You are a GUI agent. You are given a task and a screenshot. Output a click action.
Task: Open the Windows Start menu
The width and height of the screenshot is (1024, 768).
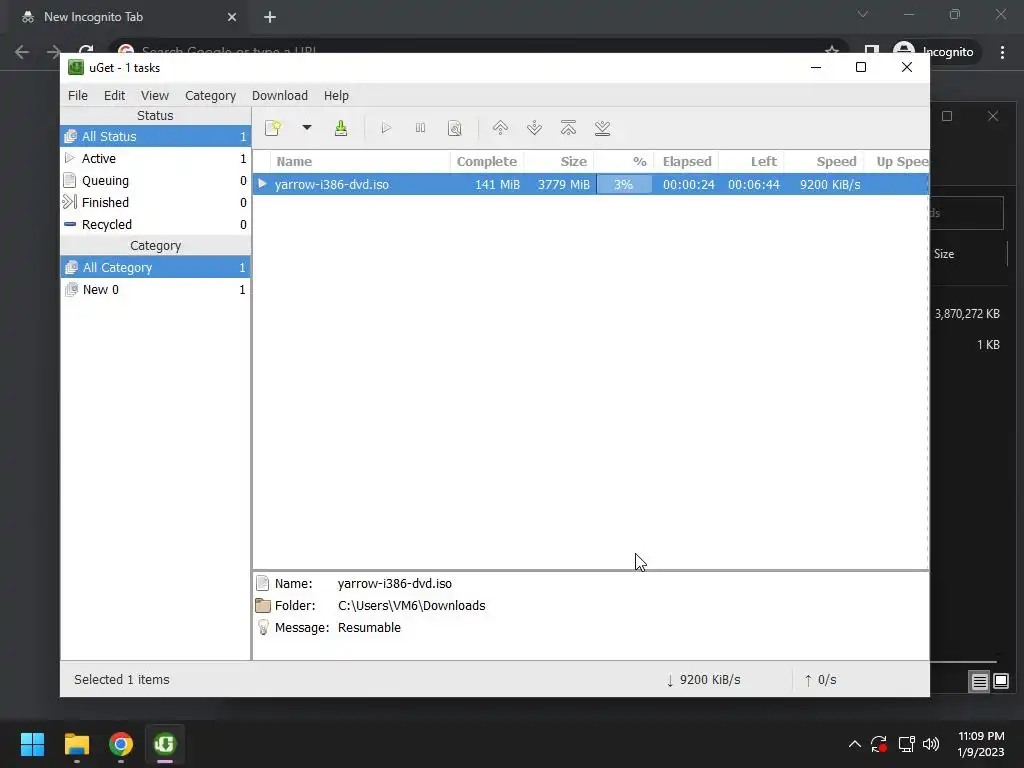(32, 744)
